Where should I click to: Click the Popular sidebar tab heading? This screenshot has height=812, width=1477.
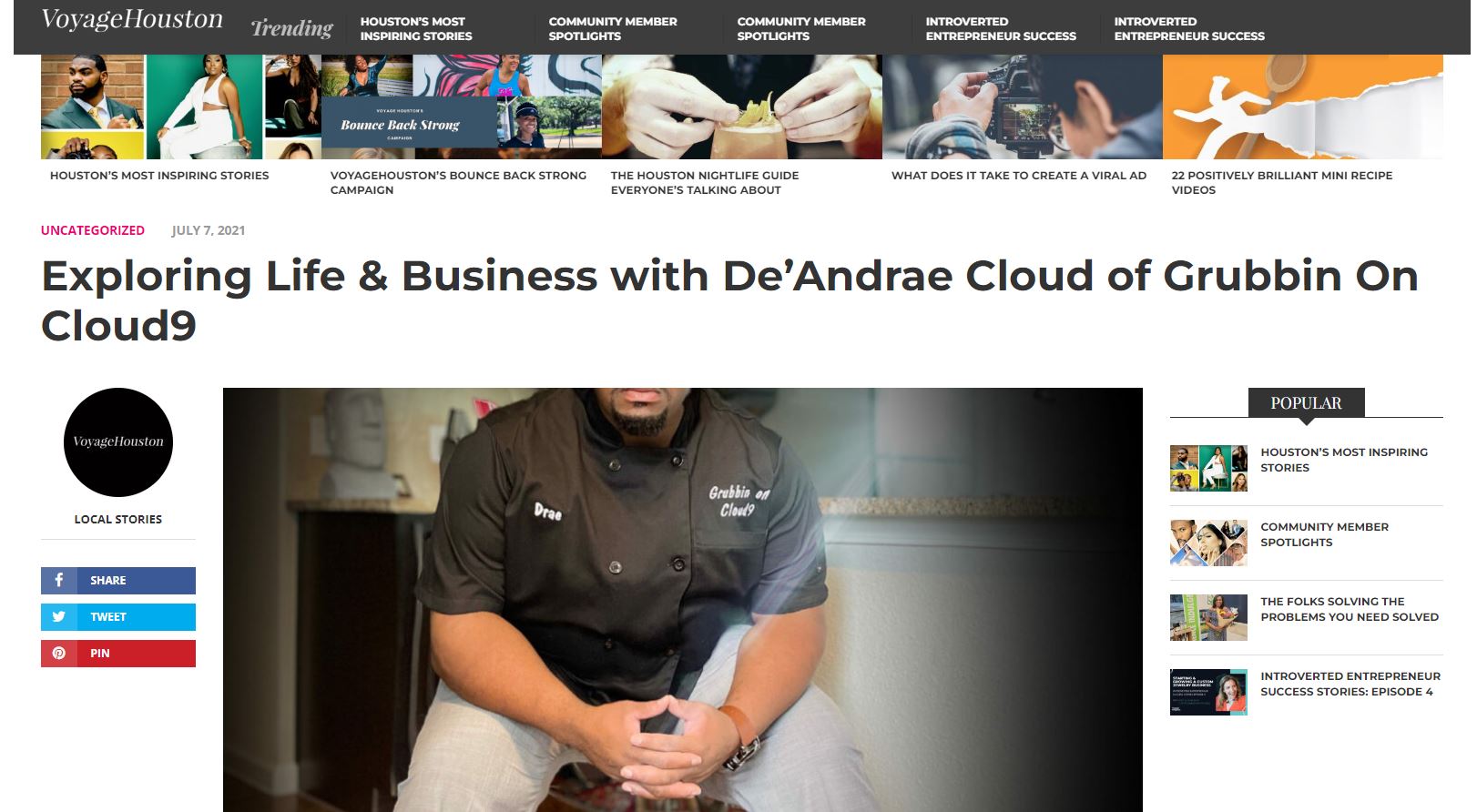click(x=1306, y=402)
